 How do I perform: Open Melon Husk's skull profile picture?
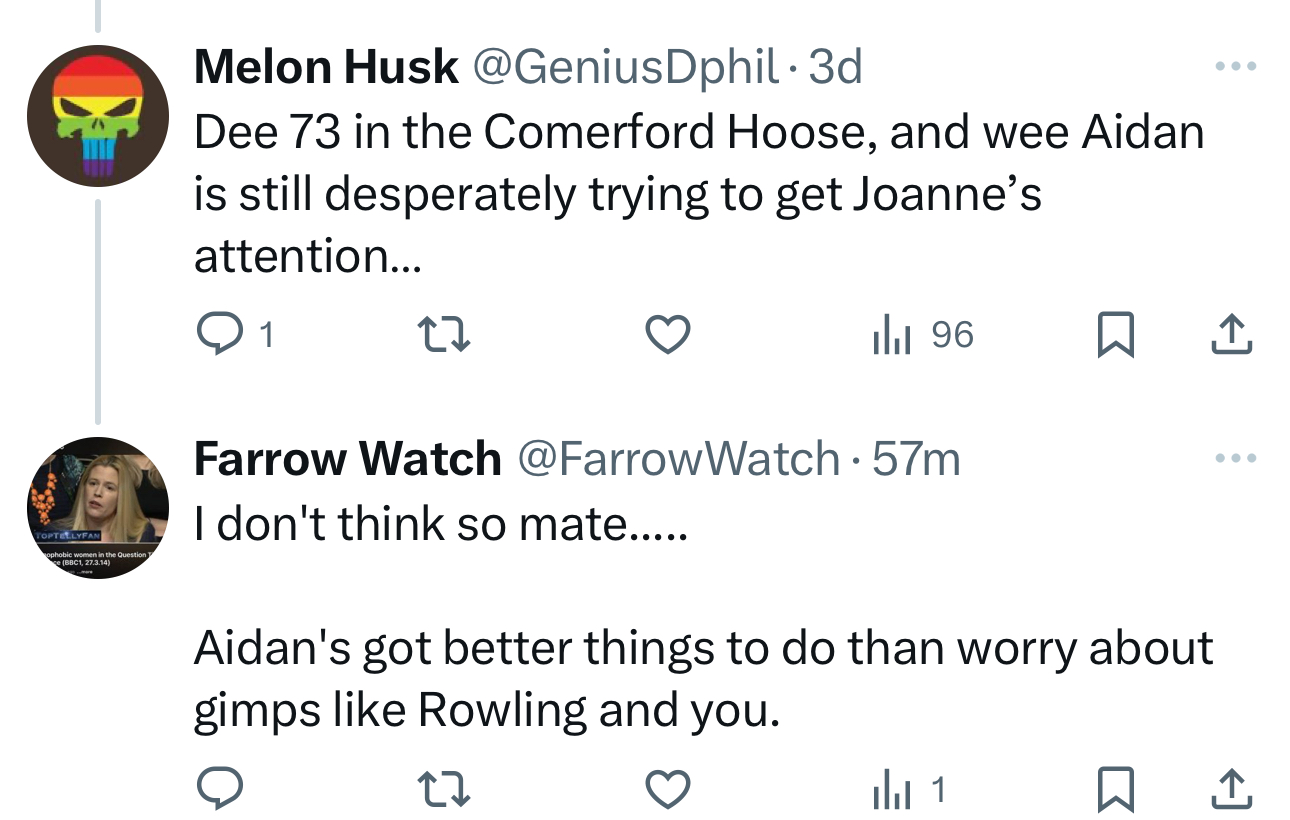point(97,117)
